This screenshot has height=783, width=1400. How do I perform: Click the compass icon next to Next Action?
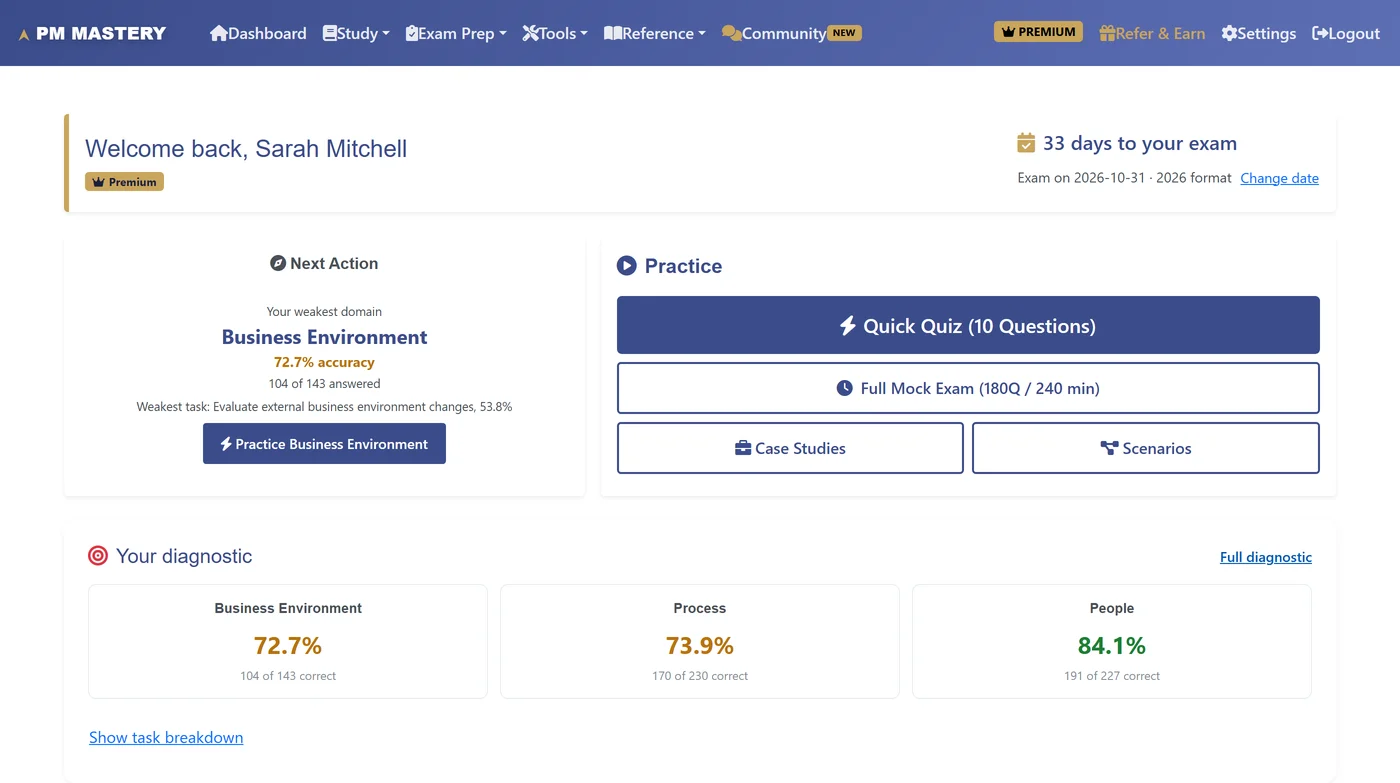[278, 263]
